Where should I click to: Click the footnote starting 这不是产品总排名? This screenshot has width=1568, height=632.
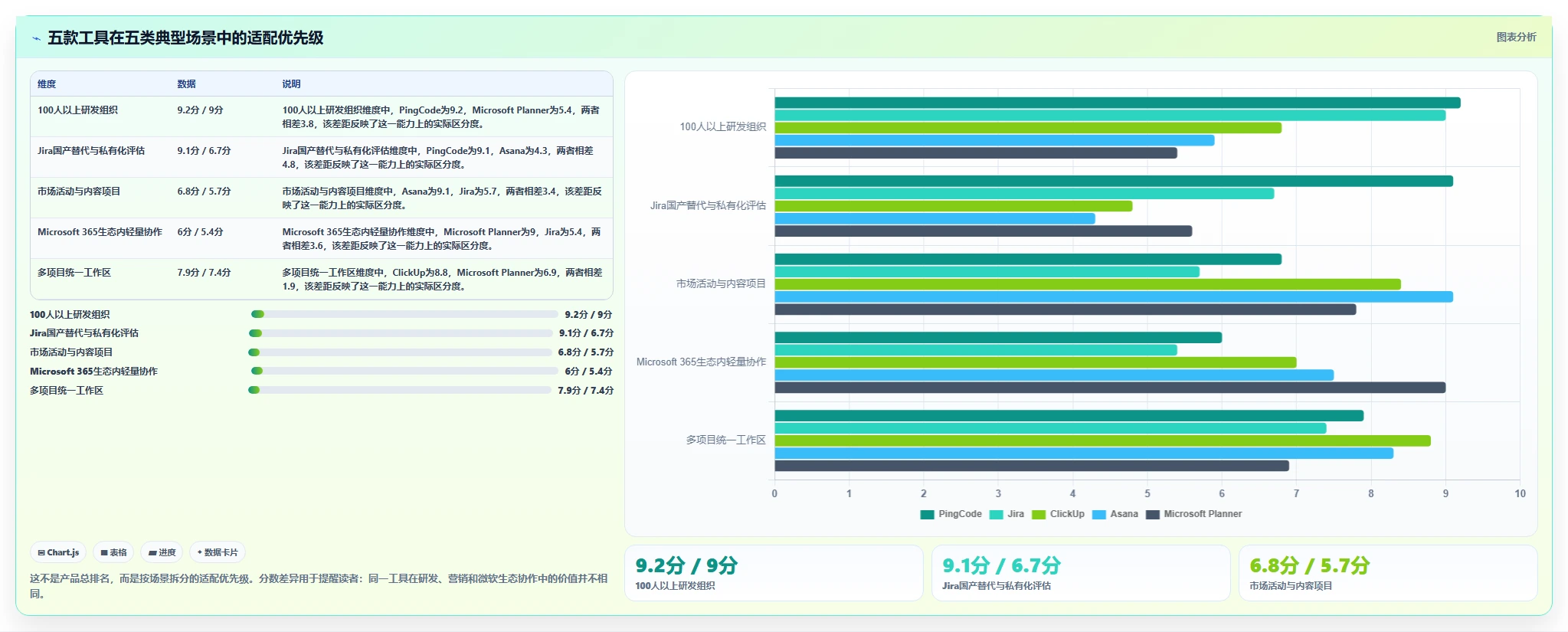[x=319, y=586]
